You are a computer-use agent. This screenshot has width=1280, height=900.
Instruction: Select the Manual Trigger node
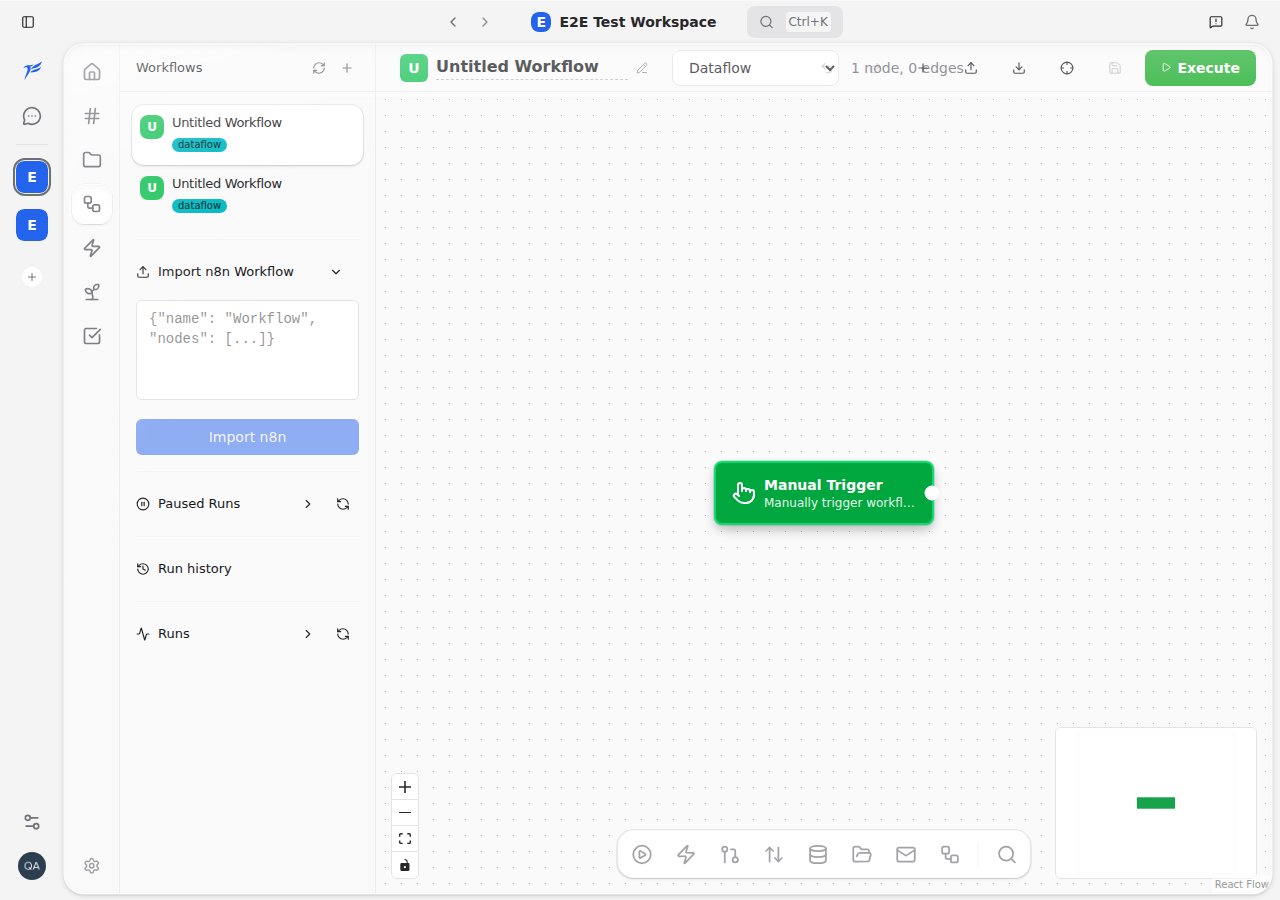tap(823, 493)
